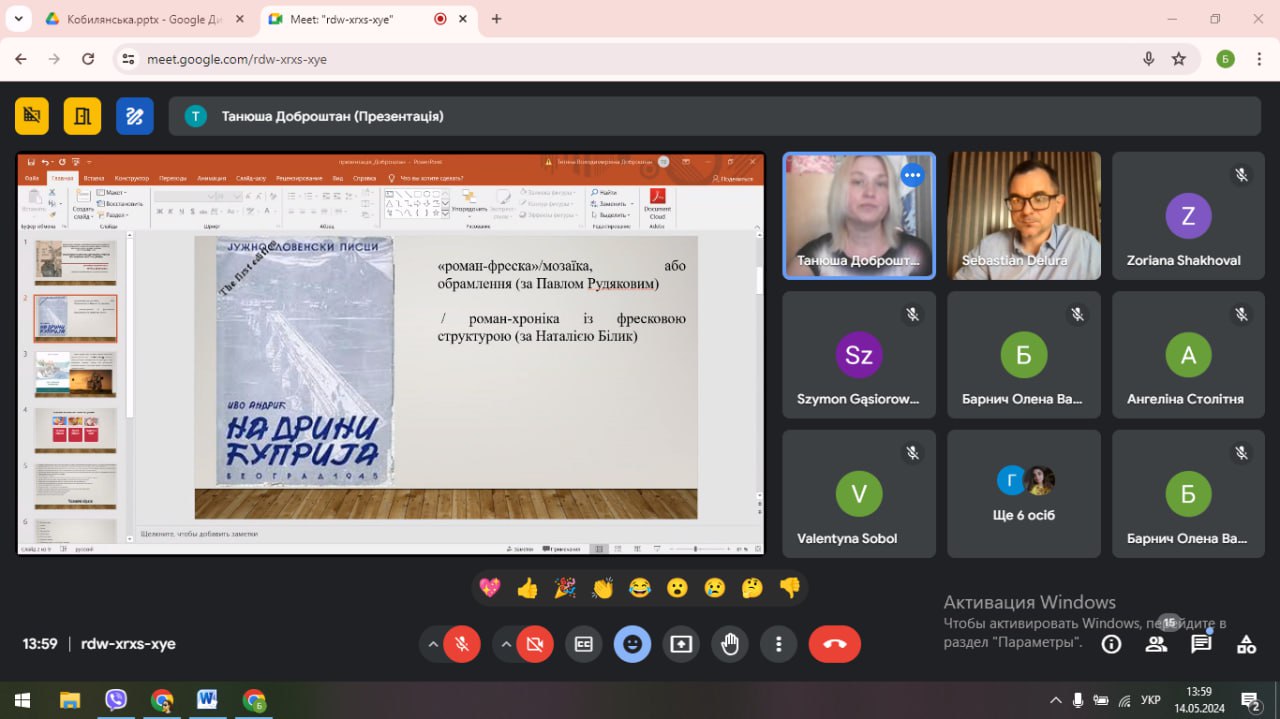Image resolution: width=1280 pixels, height=719 pixels.
Task: Expand audio settings arrow beside microphone
Action: (x=432, y=644)
